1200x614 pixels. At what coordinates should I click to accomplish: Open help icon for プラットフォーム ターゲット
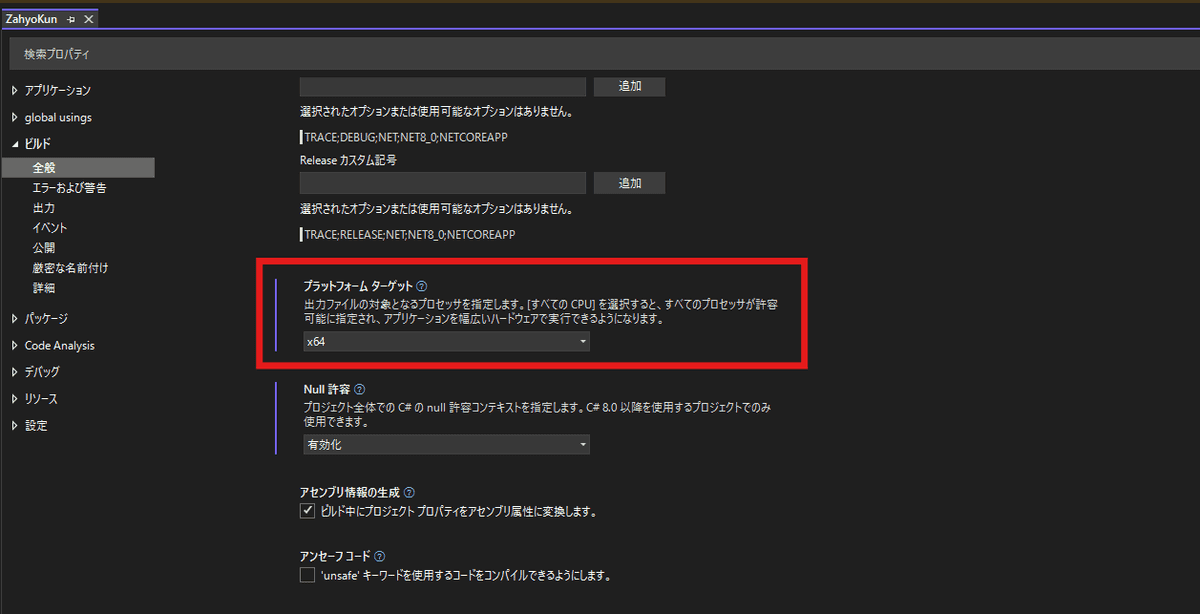[422, 286]
